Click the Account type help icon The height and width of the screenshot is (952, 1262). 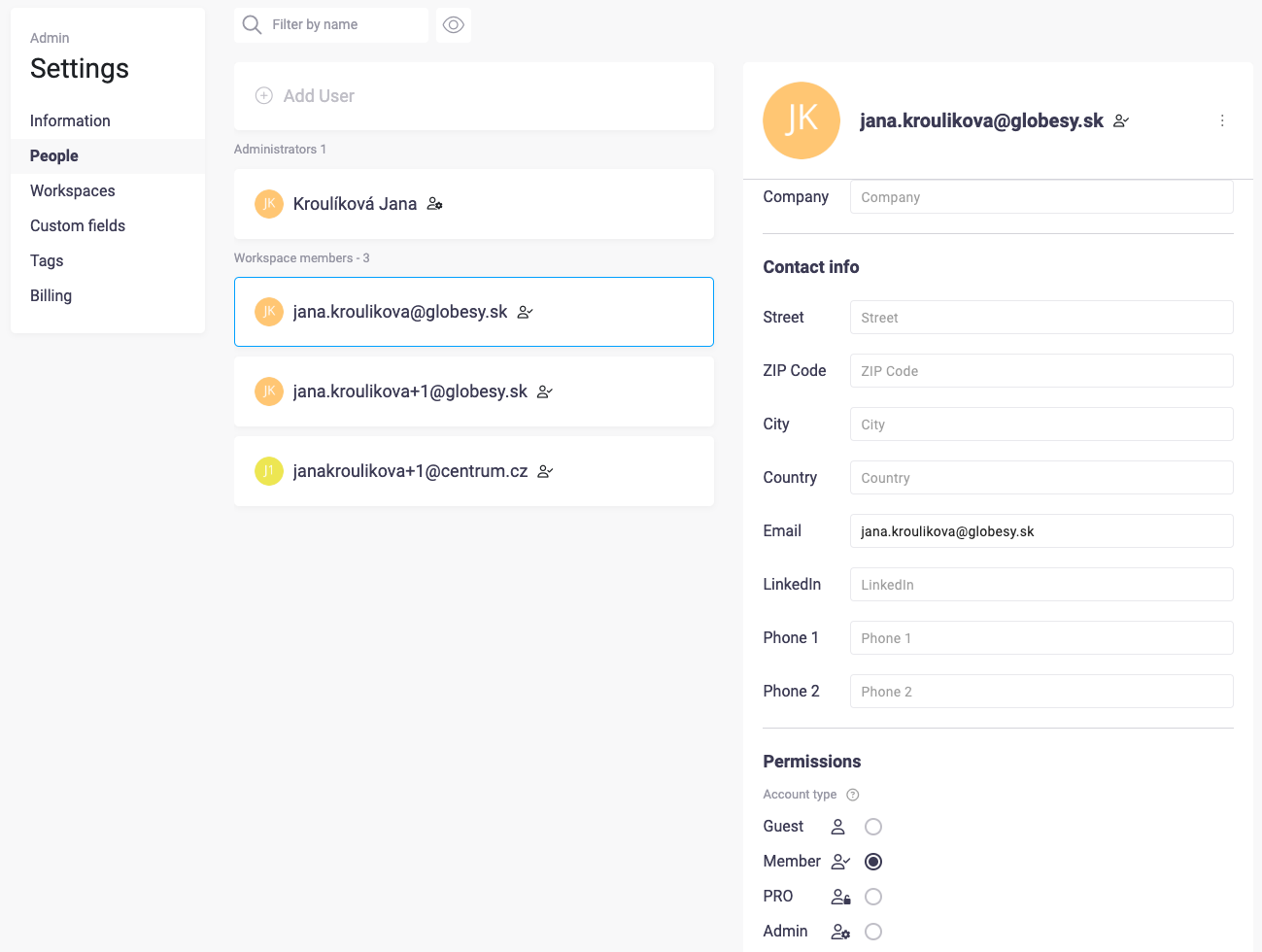pos(852,795)
